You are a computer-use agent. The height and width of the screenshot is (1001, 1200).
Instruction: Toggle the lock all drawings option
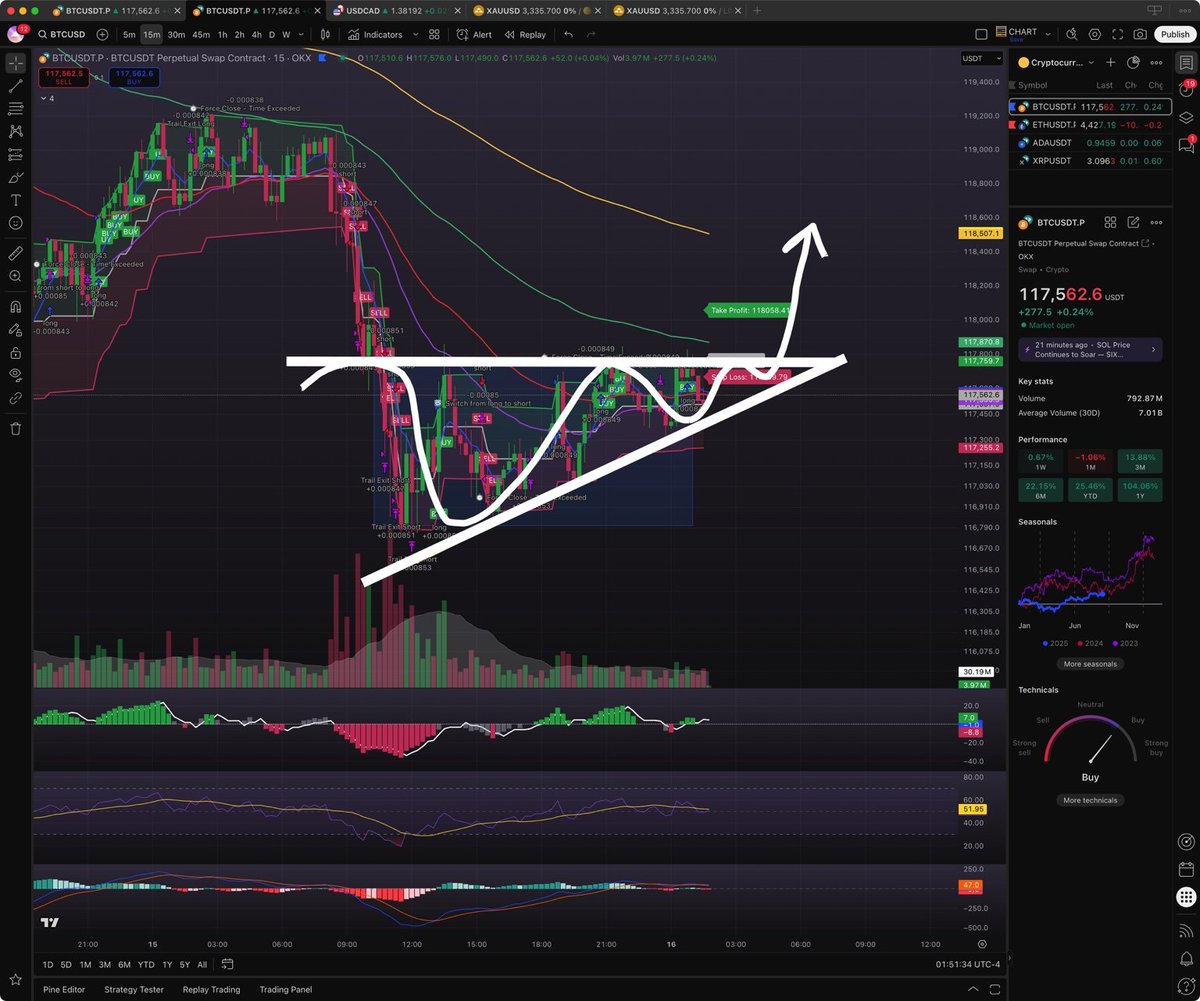[15, 352]
